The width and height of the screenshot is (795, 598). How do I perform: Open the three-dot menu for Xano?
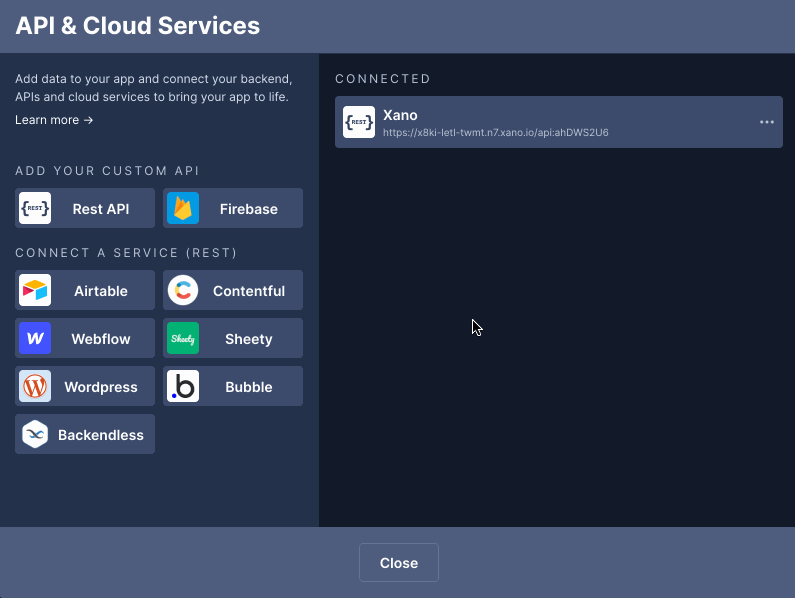[x=767, y=122]
